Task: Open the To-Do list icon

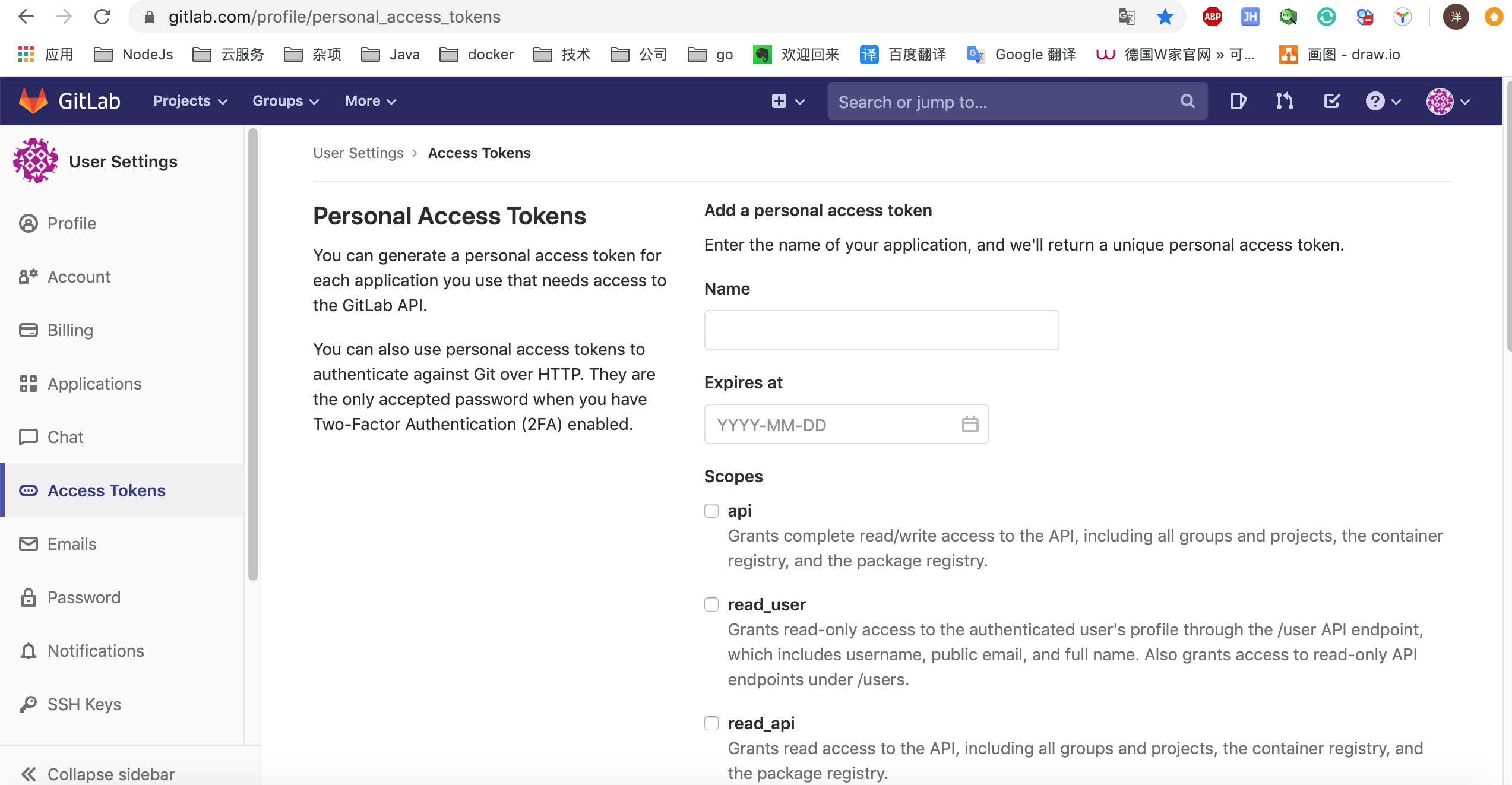Action: [1331, 101]
